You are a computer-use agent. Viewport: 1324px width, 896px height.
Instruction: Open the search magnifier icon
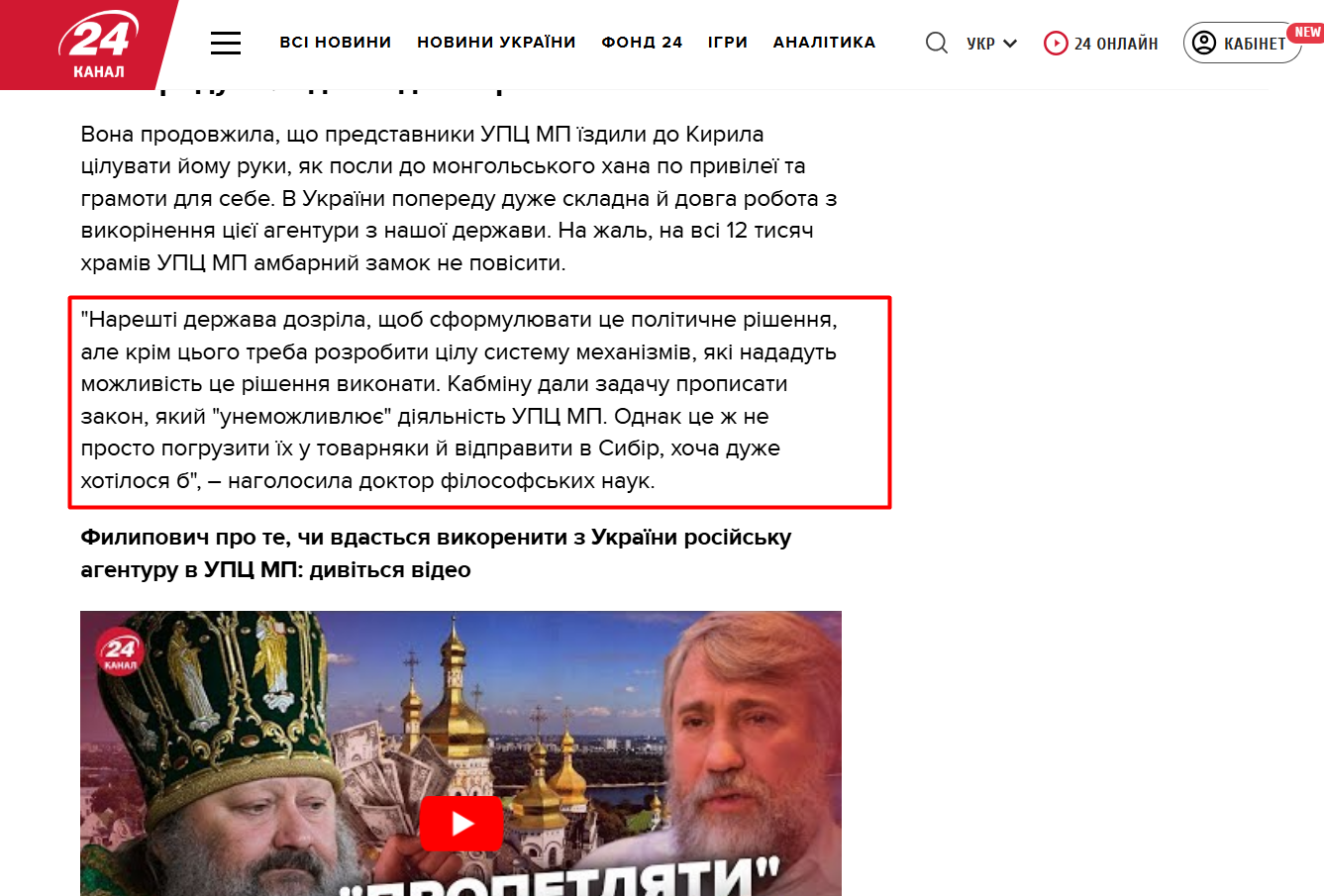tap(936, 43)
